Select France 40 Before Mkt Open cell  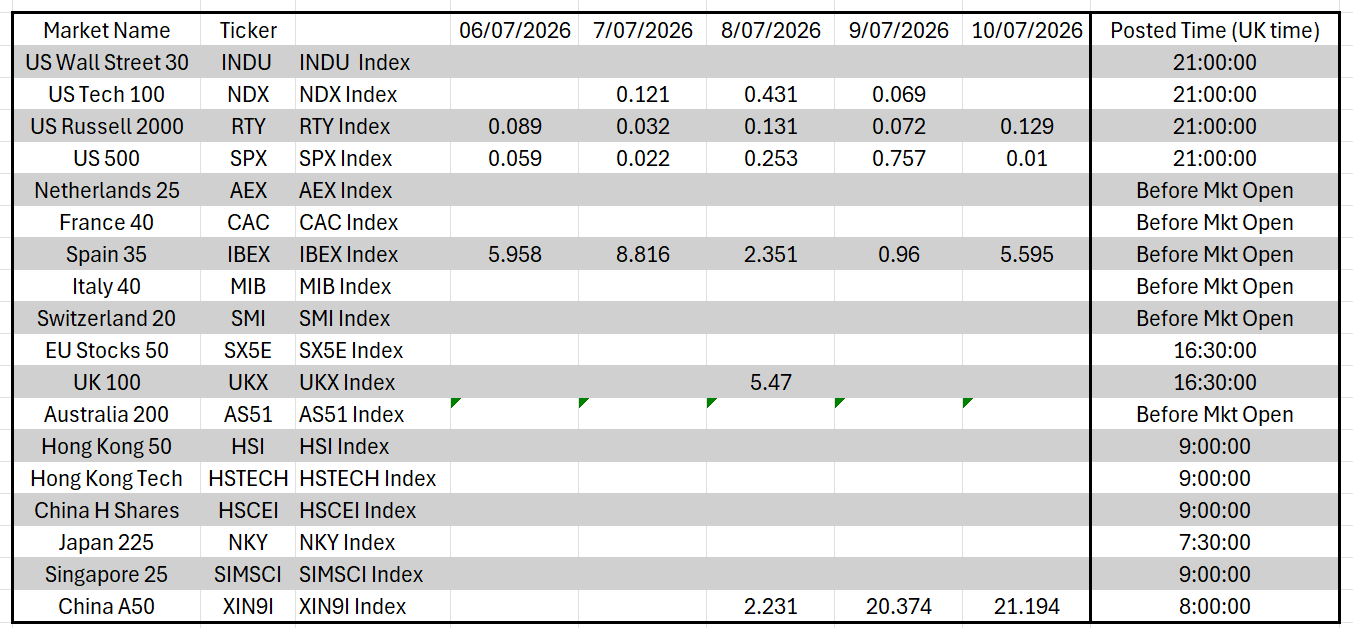click(x=1215, y=222)
